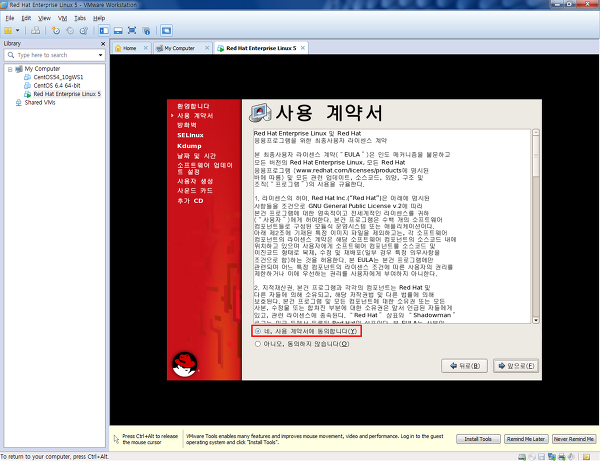The width and height of the screenshot is (600, 461).
Task: Open the power options dropdown arrow
Action: (x=18, y=31)
